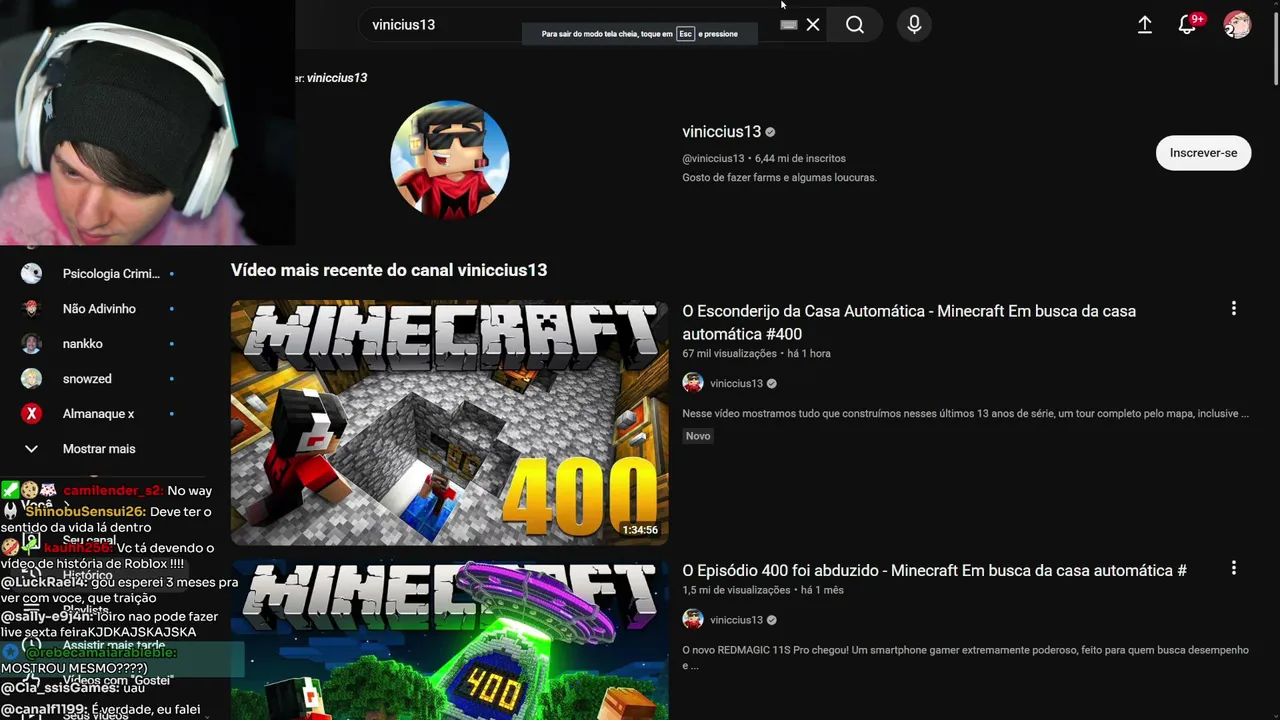Open the upload icon in the top bar
The width and height of the screenshot is (1280, 720).
(x=1145, y=25)
